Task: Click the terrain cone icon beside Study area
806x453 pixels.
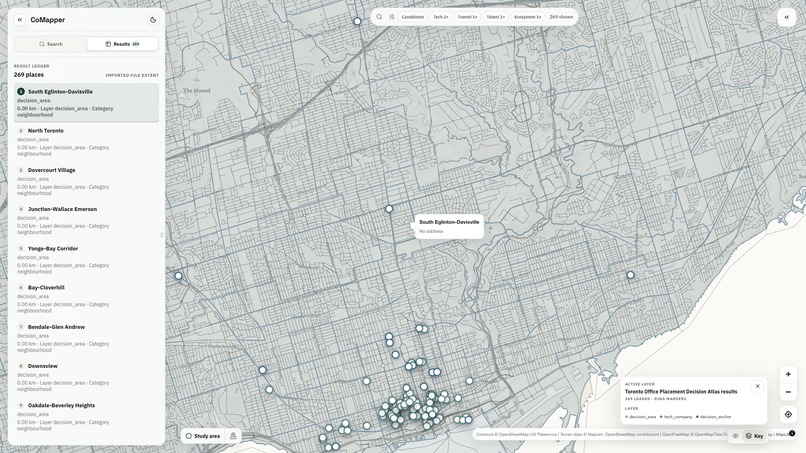Action: [x=233, y=436]
